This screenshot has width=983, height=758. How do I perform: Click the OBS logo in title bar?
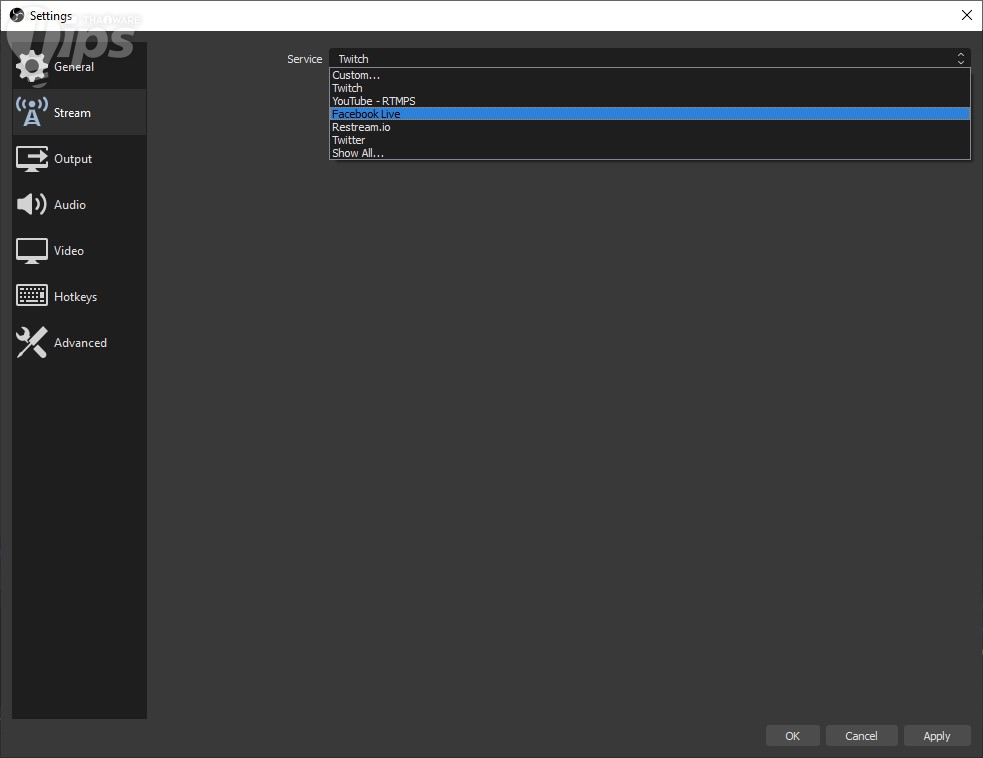(17, 15)
